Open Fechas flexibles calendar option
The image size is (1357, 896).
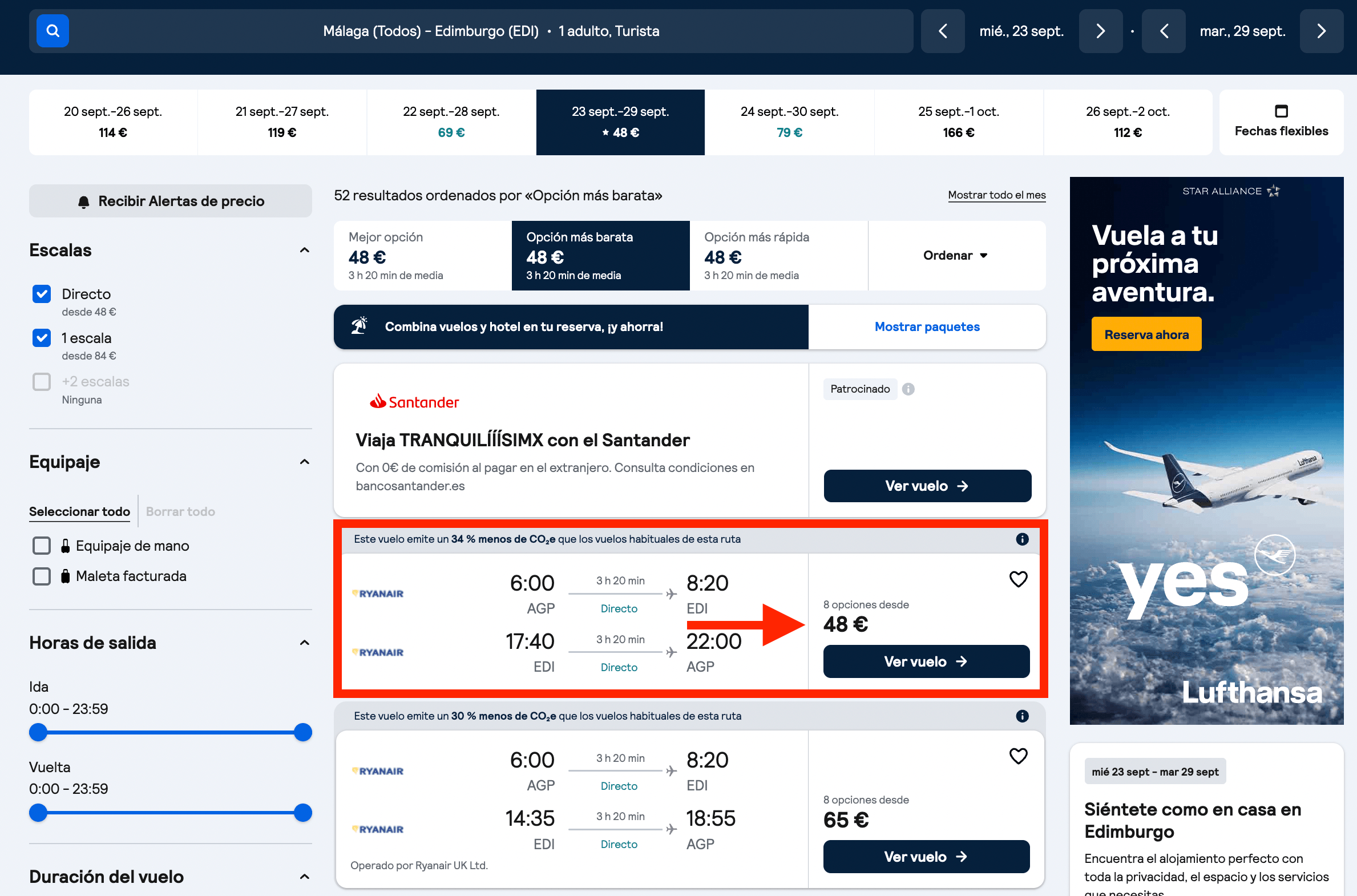1281,122
